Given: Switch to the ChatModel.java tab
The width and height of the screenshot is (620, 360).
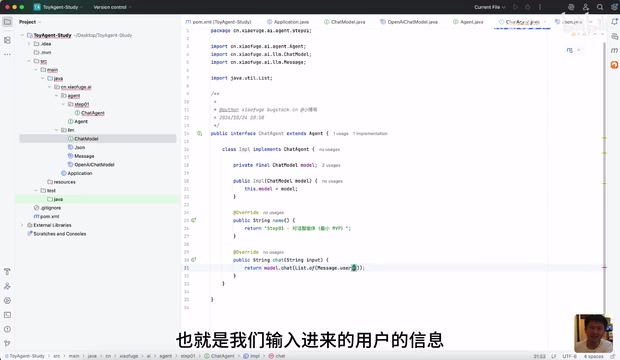Looking at the screenshot, I should pyautogui.click(x=345, y=22).
